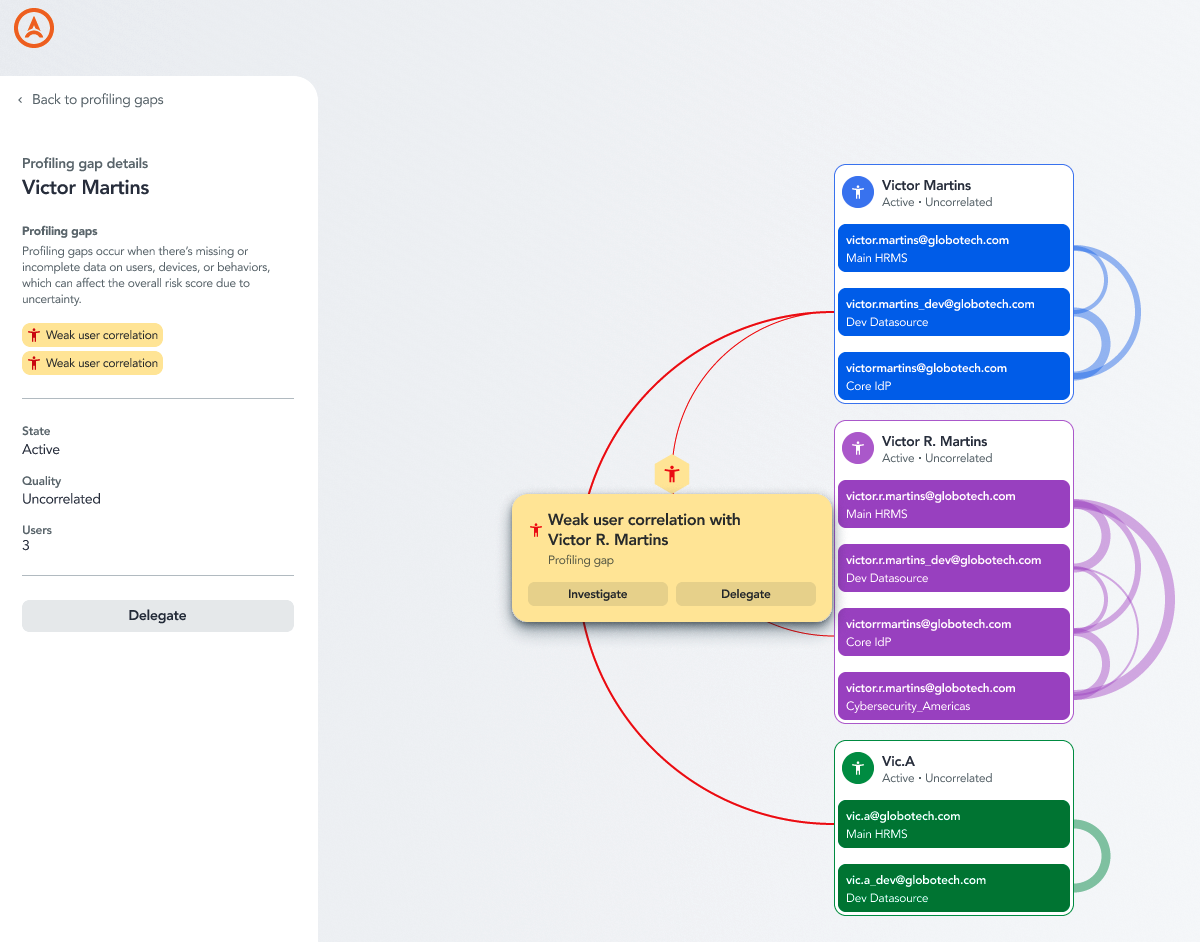Viewport: 1200px width, 942px height.
Task: Click Vic.A green avatar icon
Action: [858, 768]
